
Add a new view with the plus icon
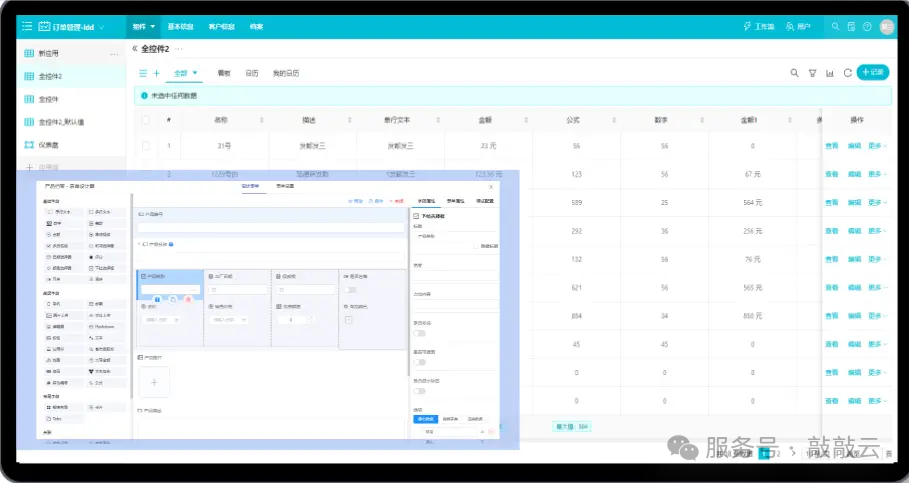click(x=157, y=73)
